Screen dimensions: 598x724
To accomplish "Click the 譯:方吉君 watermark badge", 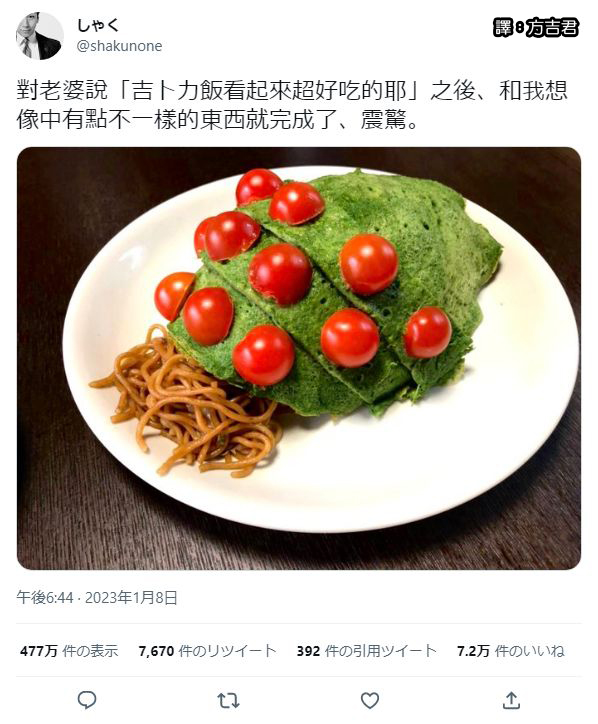I will point(536,28).
